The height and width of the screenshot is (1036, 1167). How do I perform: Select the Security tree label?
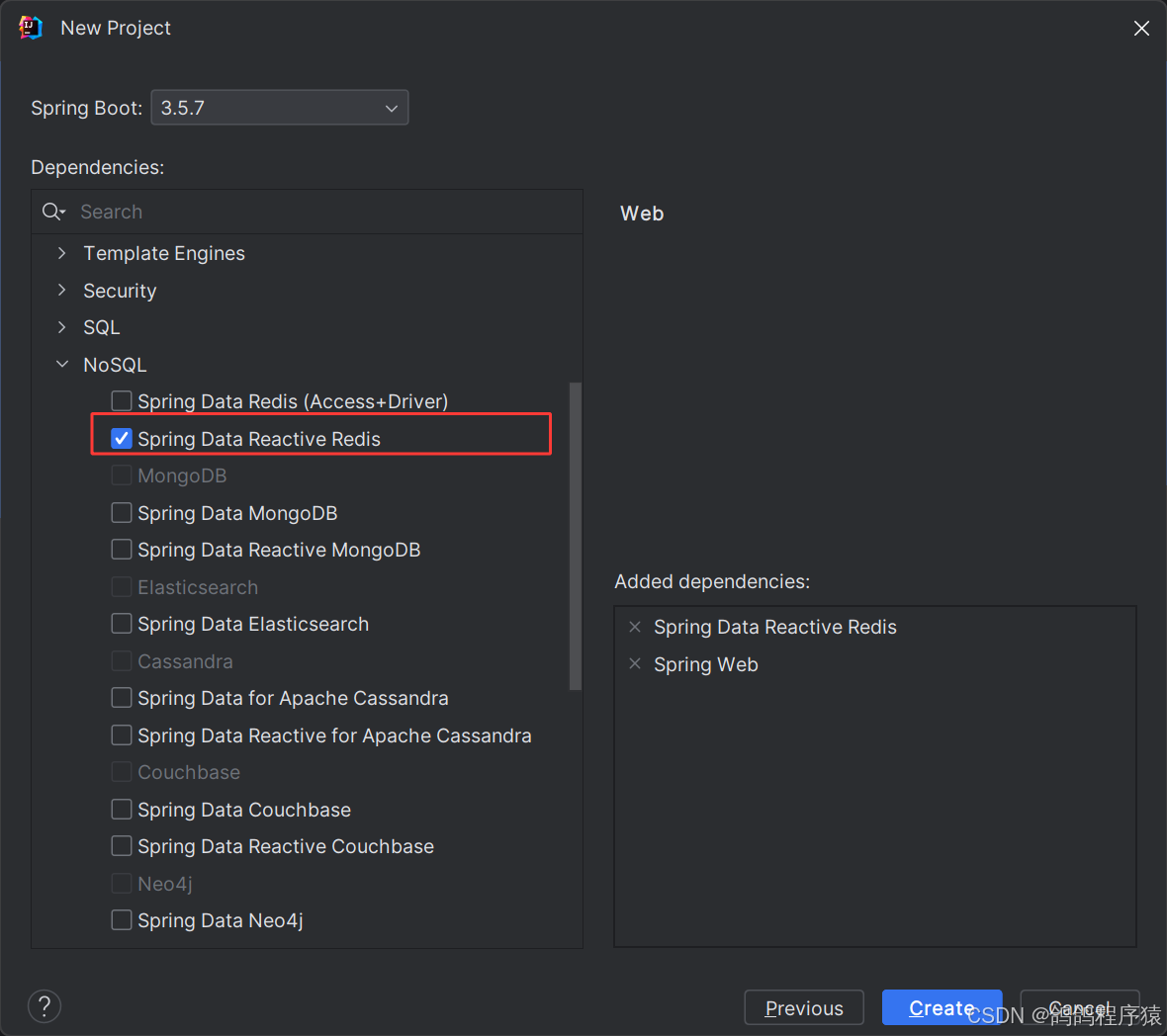120,291
